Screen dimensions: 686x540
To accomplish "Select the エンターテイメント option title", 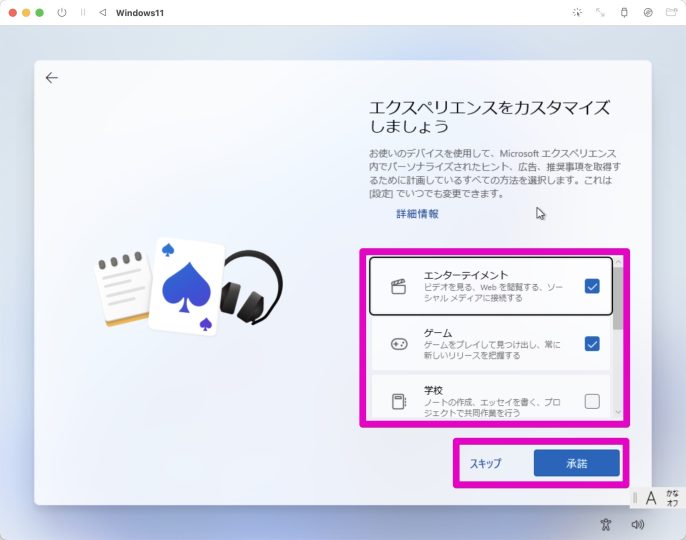I will click(x=466, y=275).
